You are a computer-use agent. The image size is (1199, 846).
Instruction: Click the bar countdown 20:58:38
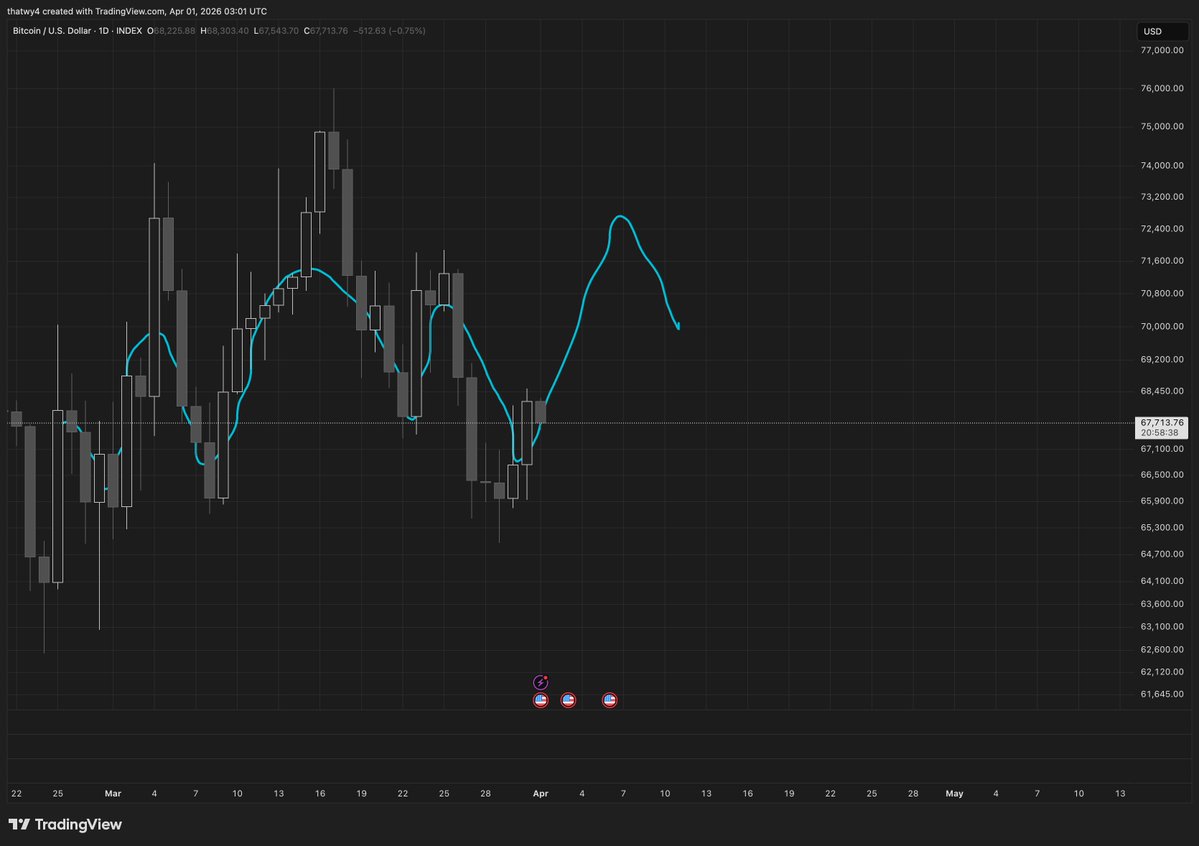[1159, 433]
